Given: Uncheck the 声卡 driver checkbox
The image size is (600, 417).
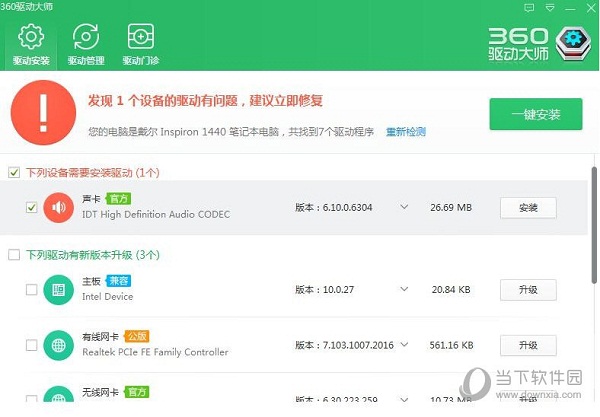Looking at the screenshot, I should [32, 207].
